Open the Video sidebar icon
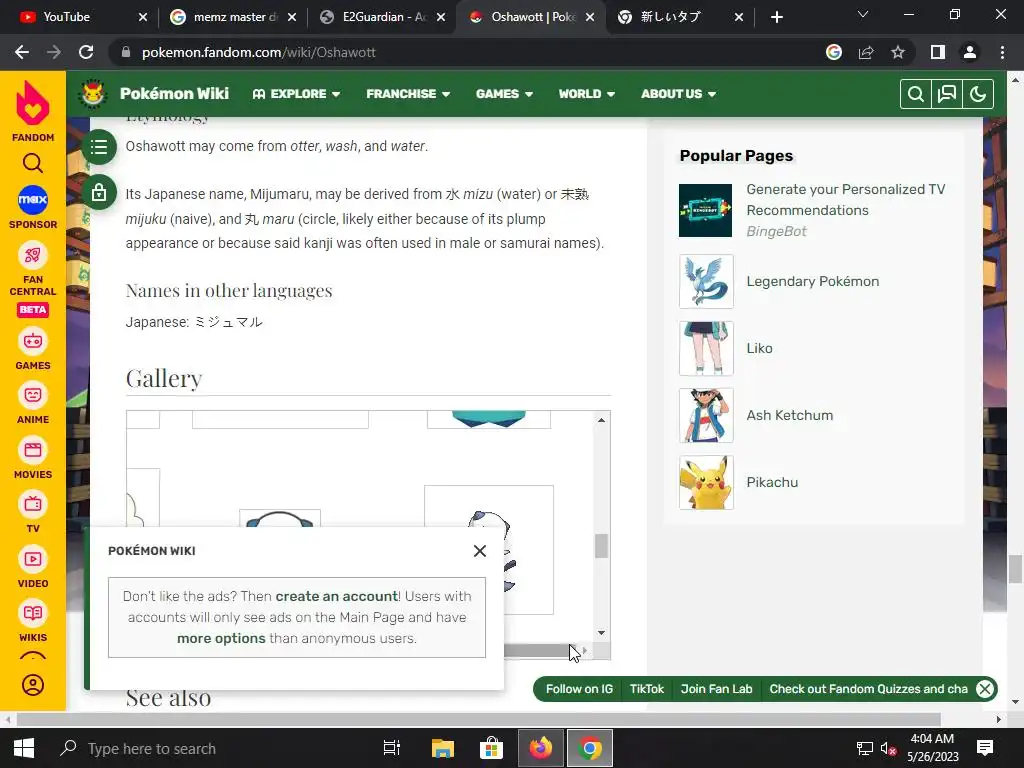Viewport: 1024px width, 768px height. pos(33,559)
